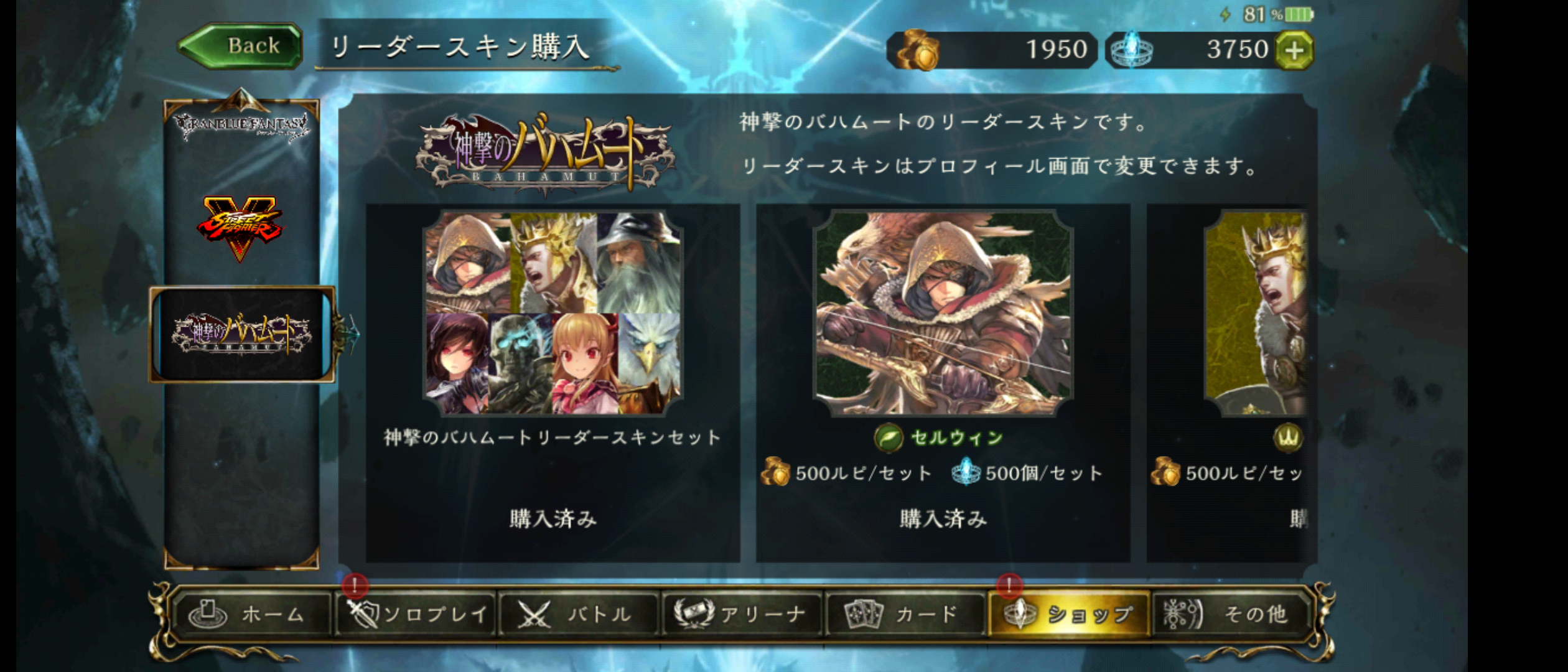Select the partially visible crowned warrior skin

click(x=1256, y=313)
